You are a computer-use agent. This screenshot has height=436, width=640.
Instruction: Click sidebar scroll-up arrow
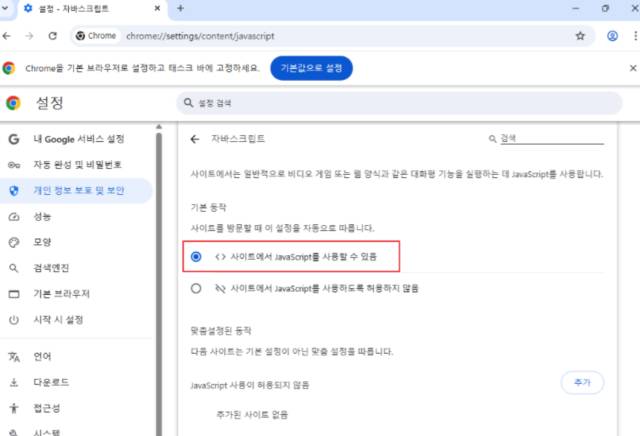point(159,127)
